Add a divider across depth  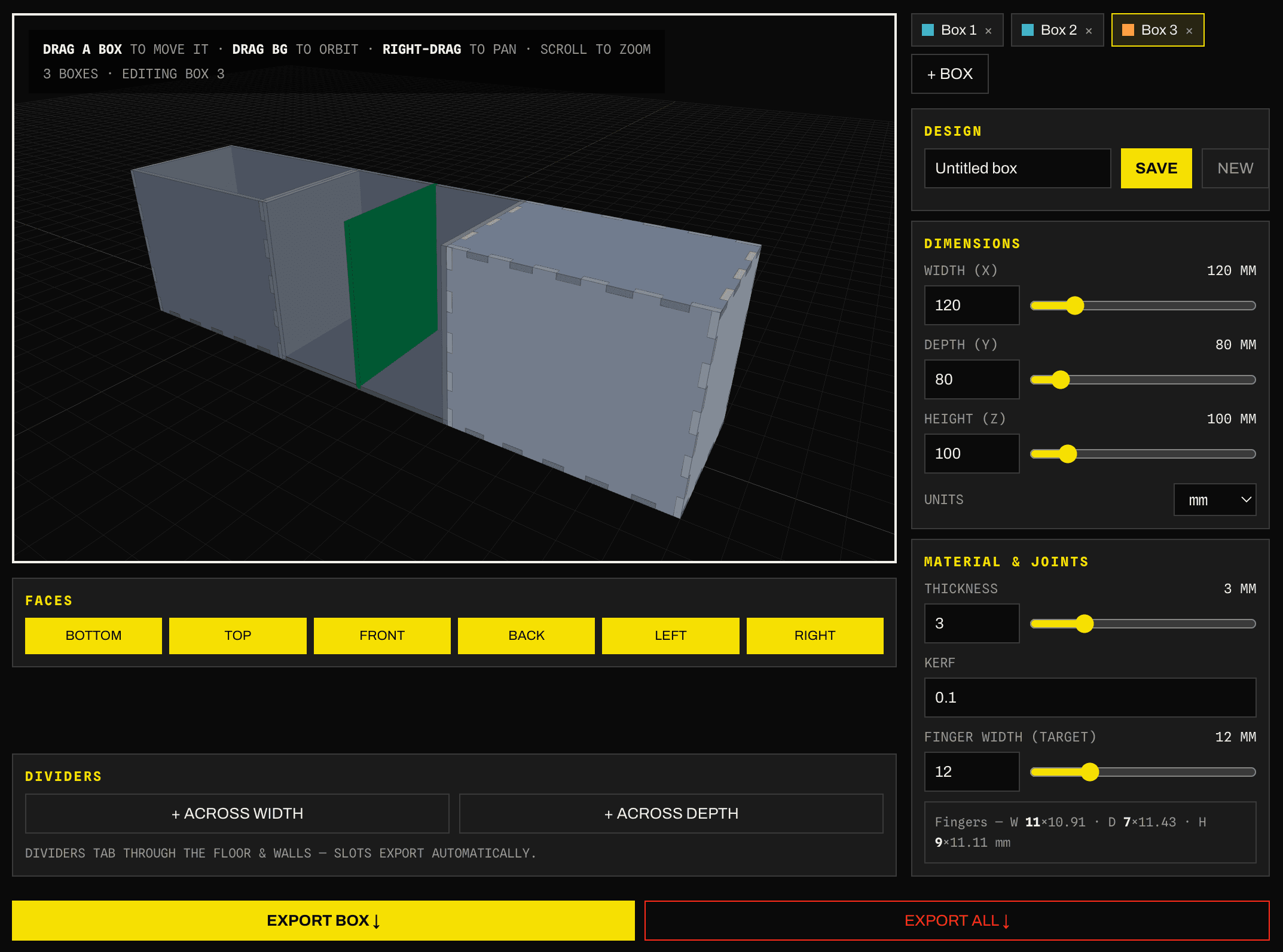pyautogui.click(x=671, y=813)
